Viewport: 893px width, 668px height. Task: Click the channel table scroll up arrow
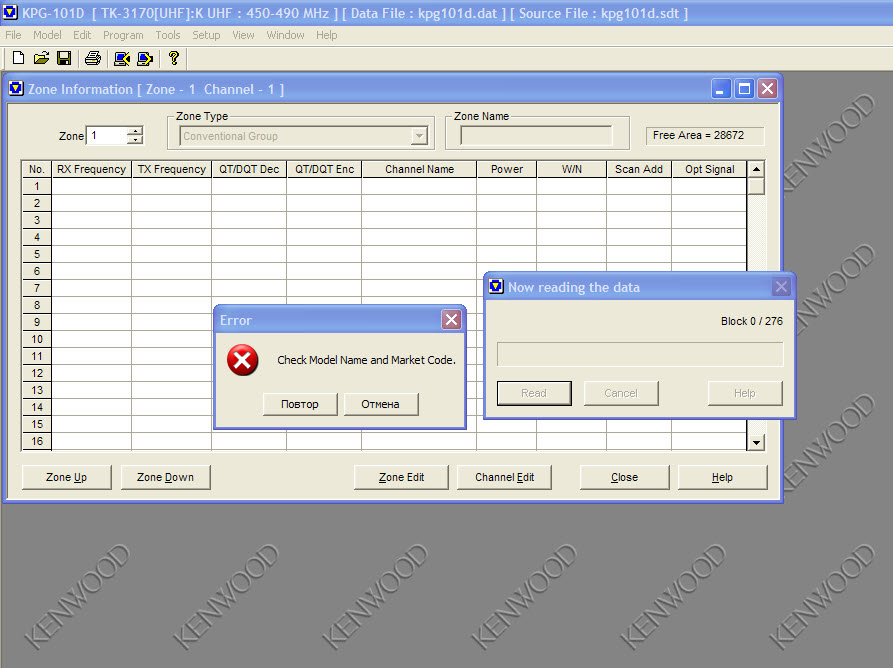[x=756, y=169]
